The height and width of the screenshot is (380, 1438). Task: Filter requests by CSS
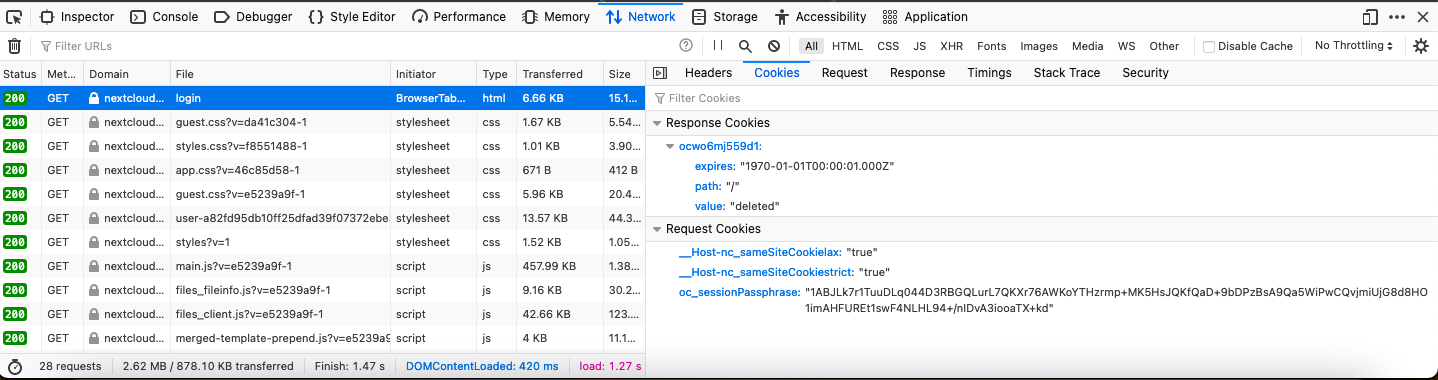pyautogui.click(x=888, y=46)
